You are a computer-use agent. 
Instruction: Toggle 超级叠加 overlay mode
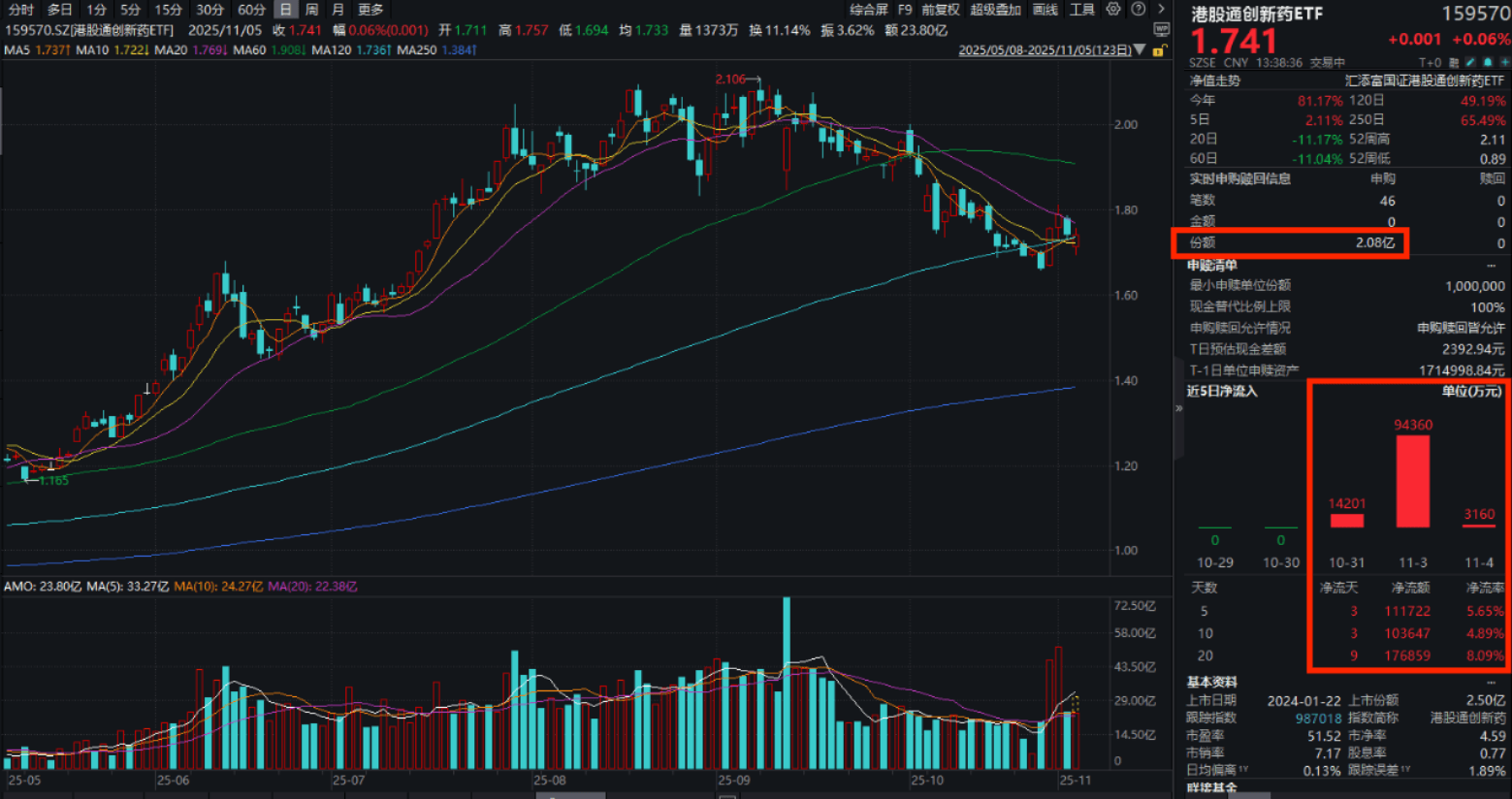(996, 10)
